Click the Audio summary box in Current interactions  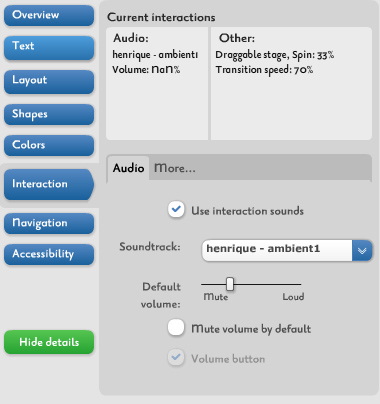pos(157,84)
